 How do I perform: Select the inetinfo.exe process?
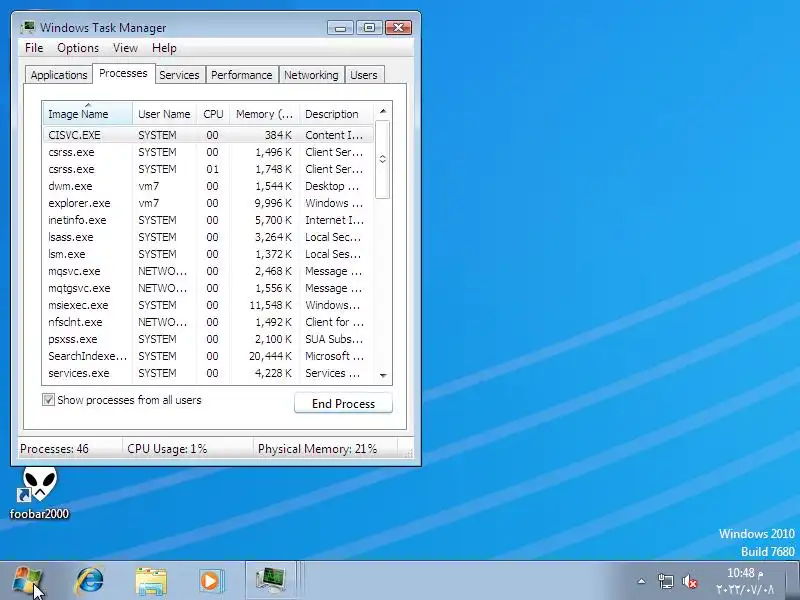[208, 220]
